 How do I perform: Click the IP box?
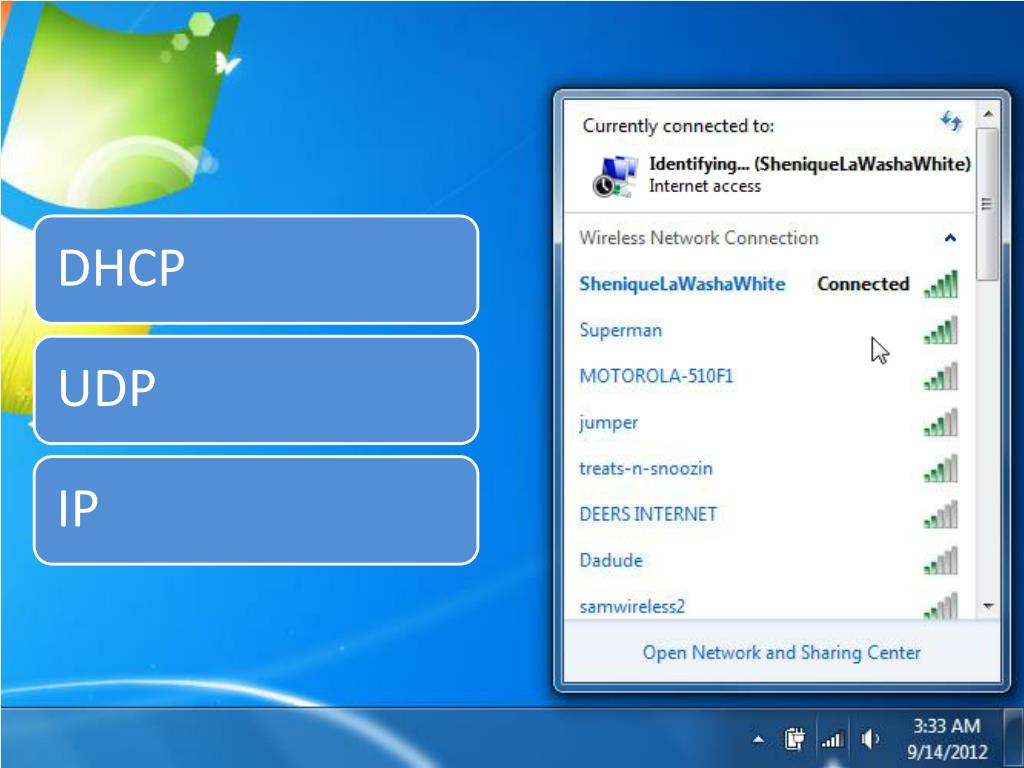tap(256, 510)
